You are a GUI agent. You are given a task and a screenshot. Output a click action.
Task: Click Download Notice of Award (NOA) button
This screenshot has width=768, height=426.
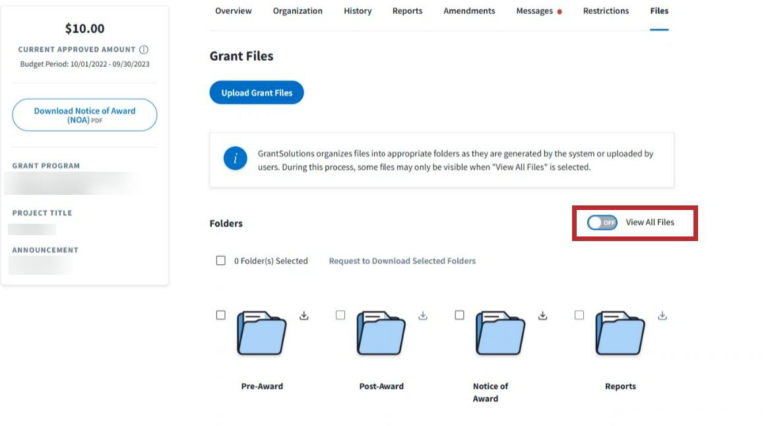84,115
